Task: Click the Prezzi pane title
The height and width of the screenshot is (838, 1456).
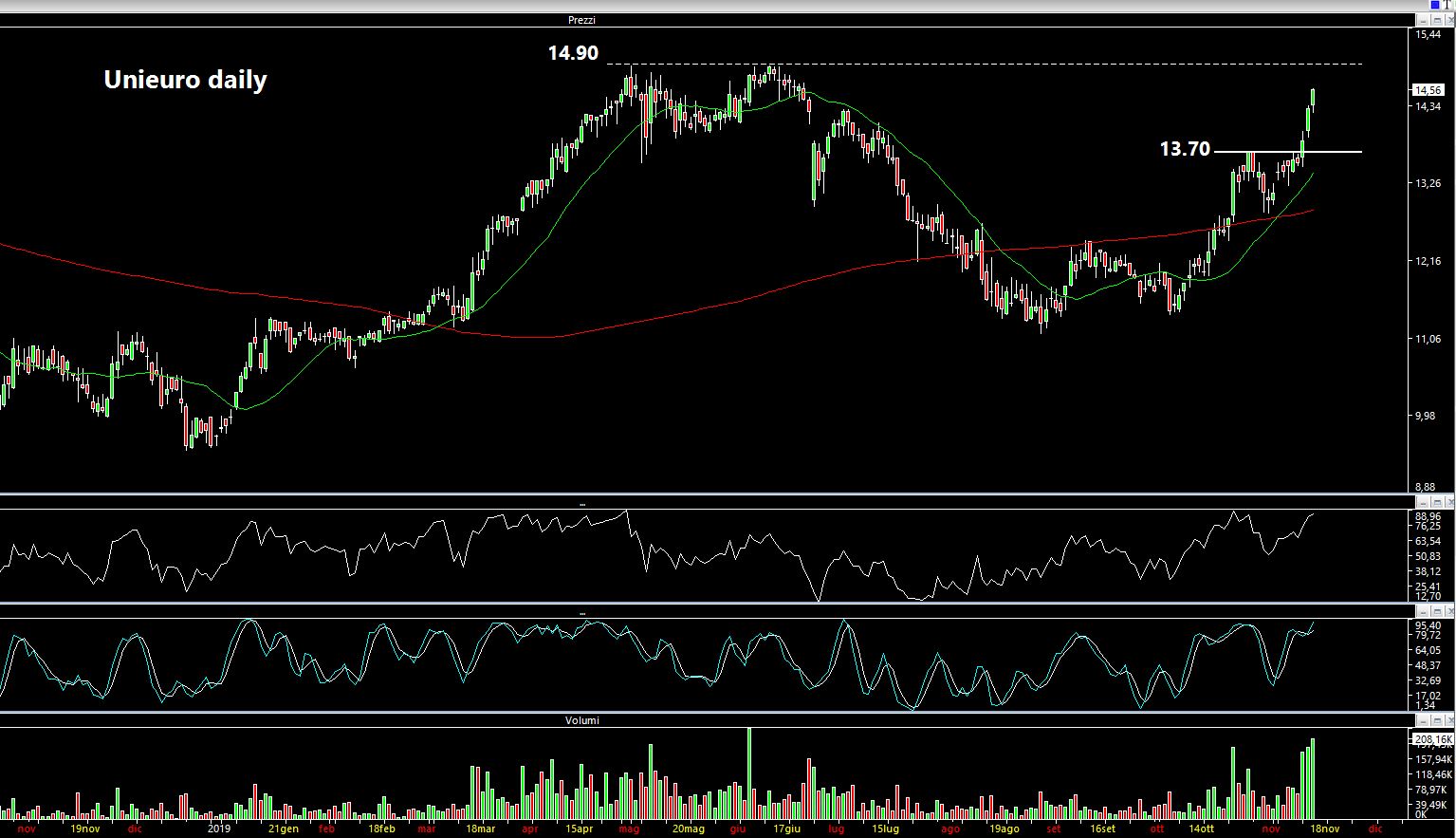Action: coord(581,20)
